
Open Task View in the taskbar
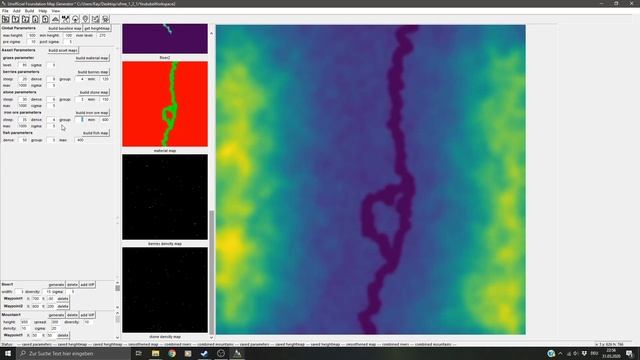pos(139,353)
